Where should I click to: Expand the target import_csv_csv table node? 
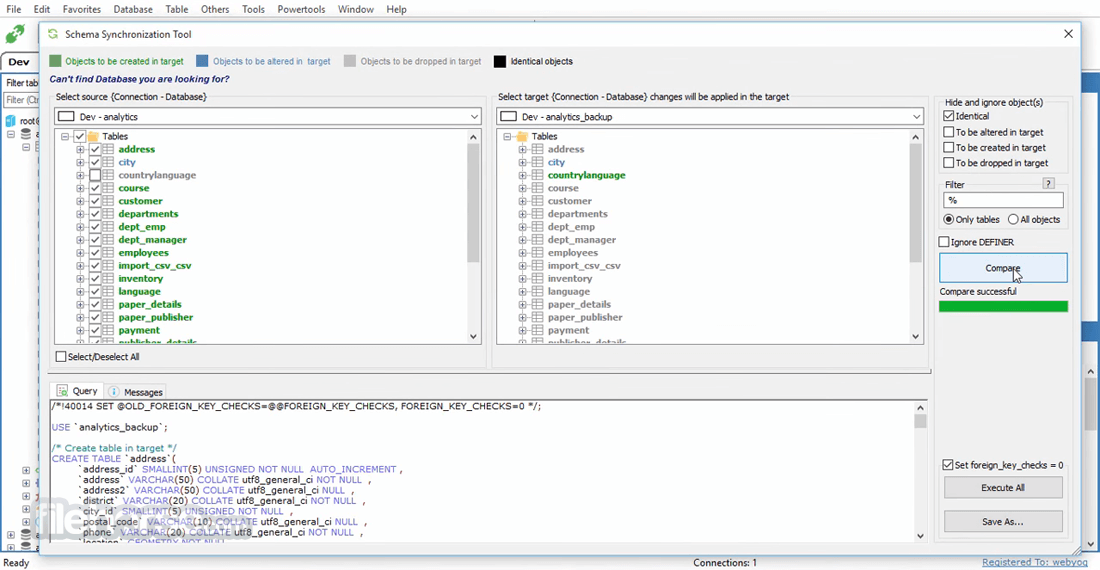click(522, 266)
